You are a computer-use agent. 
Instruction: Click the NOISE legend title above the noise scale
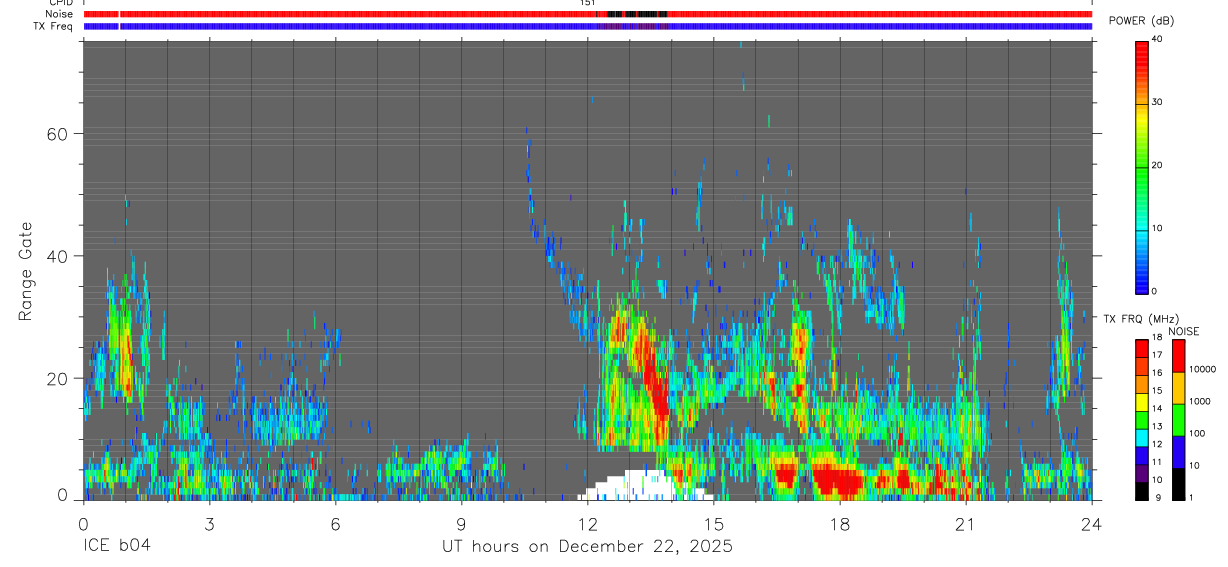pyautogui.click(x=1185, y=331)
